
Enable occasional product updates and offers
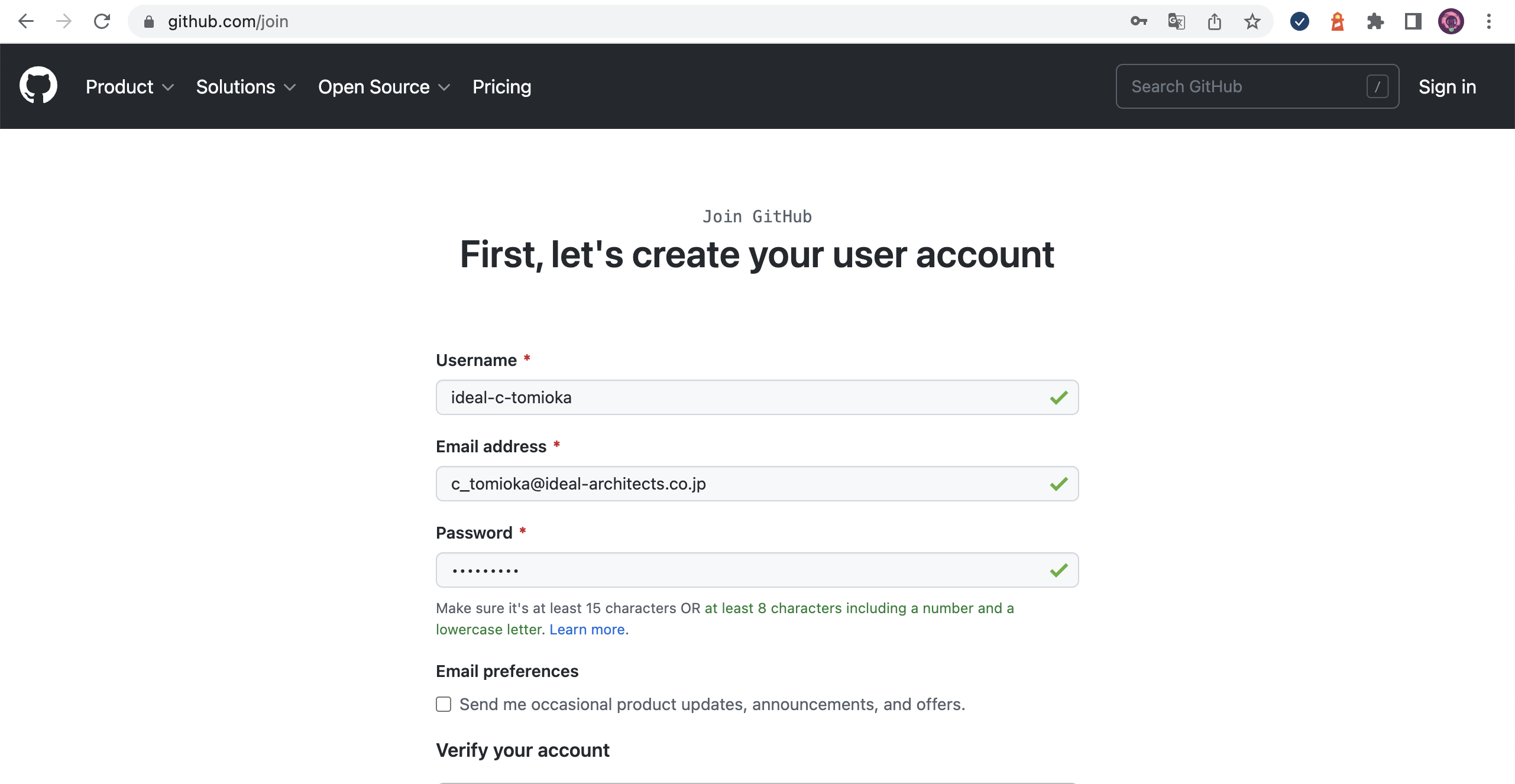(443, 704)
